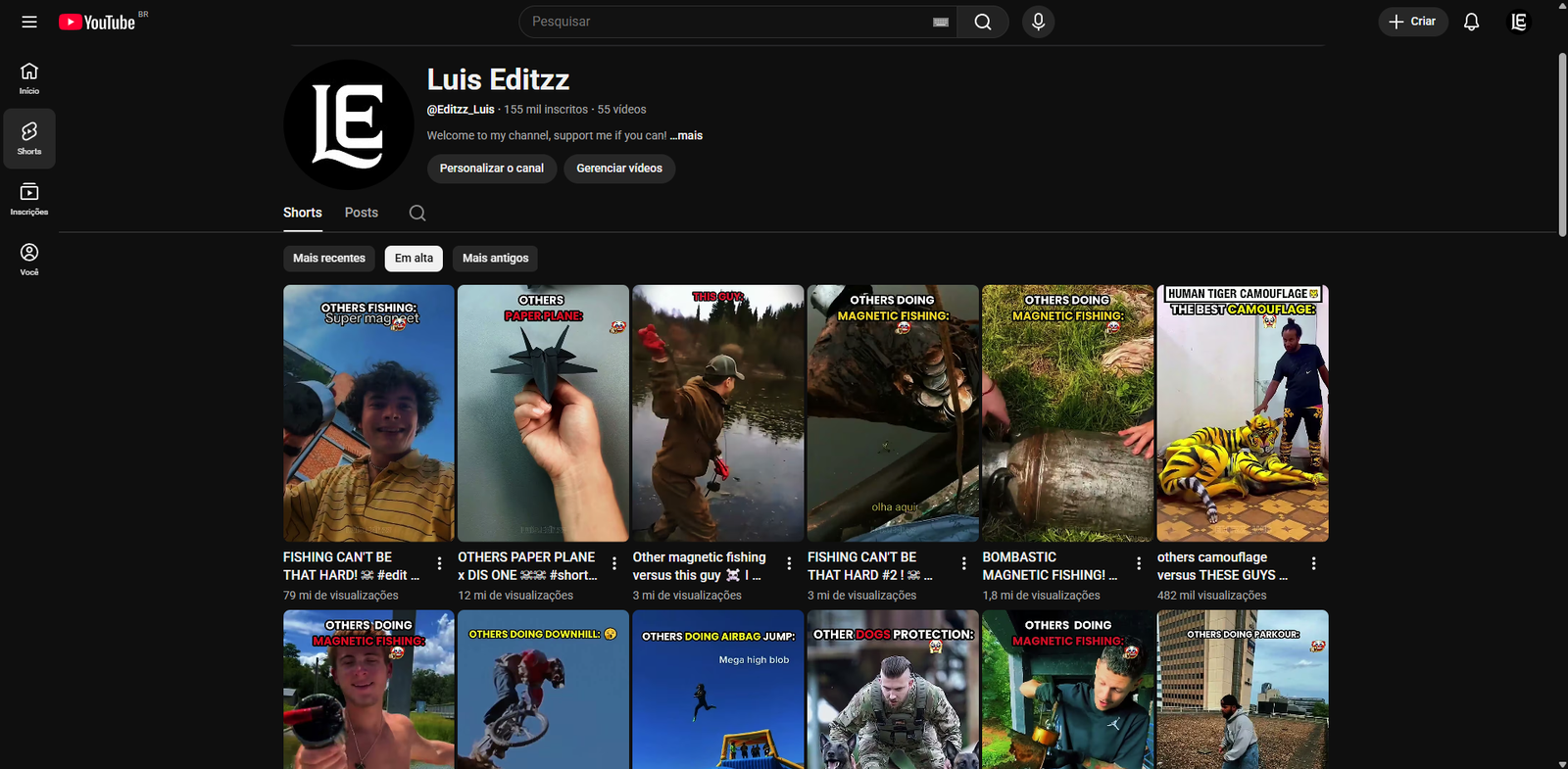Click the 12 mi de visualizações text

pos(515,596)
